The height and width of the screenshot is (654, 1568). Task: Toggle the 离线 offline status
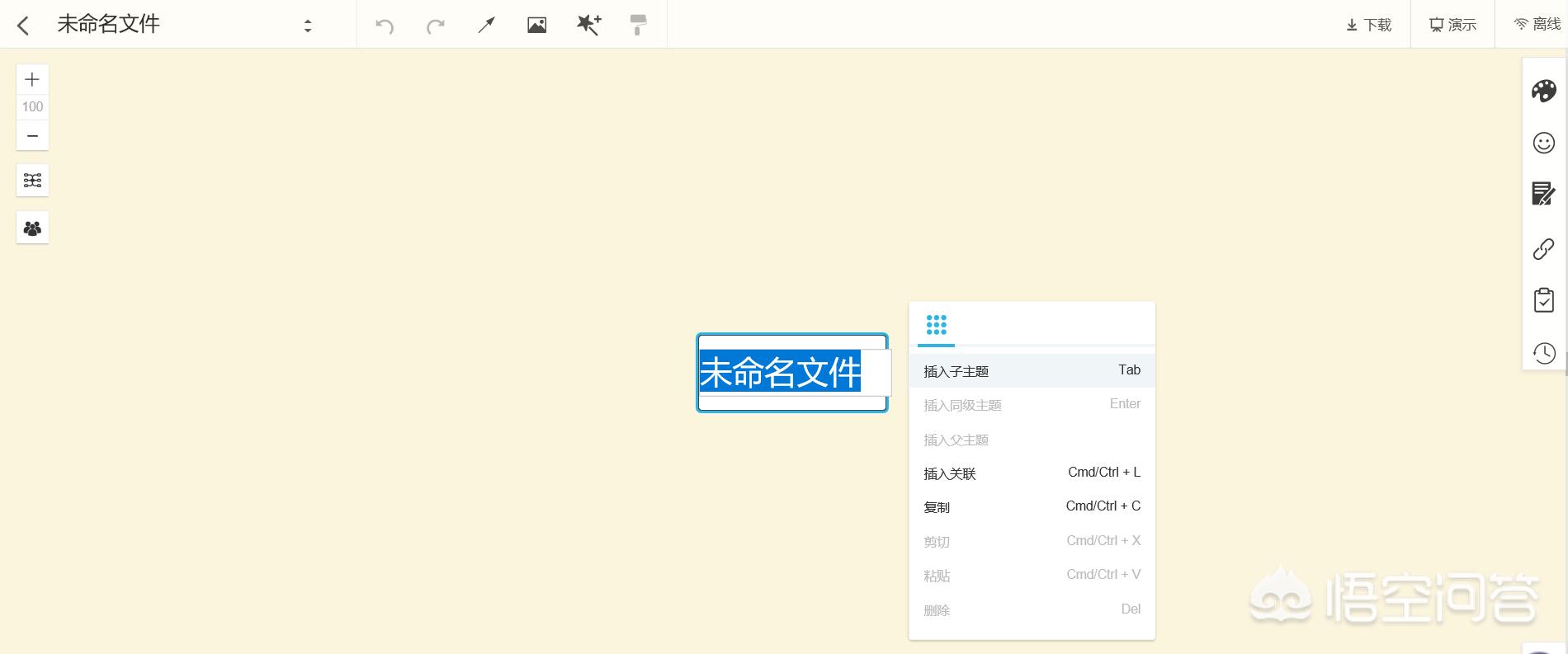[x=1537, y=25]
